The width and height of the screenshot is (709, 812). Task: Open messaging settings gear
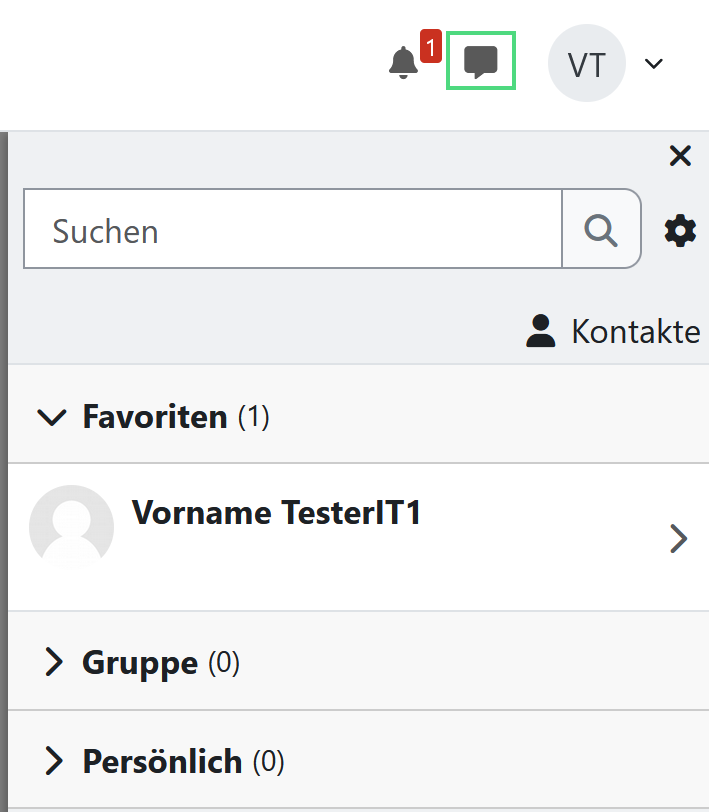[x=680, y=232]
